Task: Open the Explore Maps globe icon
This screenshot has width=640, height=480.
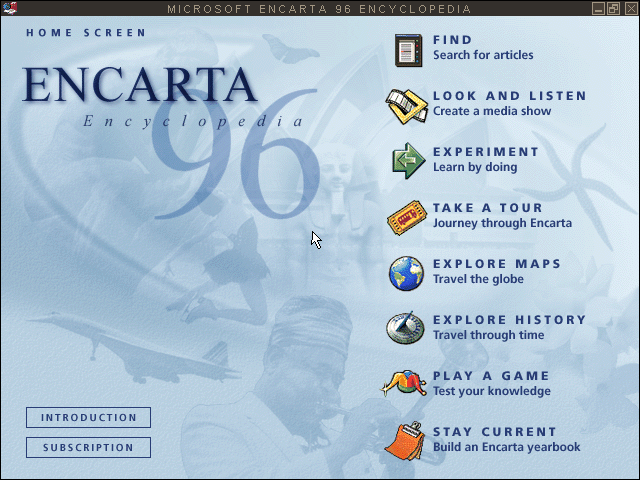Action: tap(406, 273)
